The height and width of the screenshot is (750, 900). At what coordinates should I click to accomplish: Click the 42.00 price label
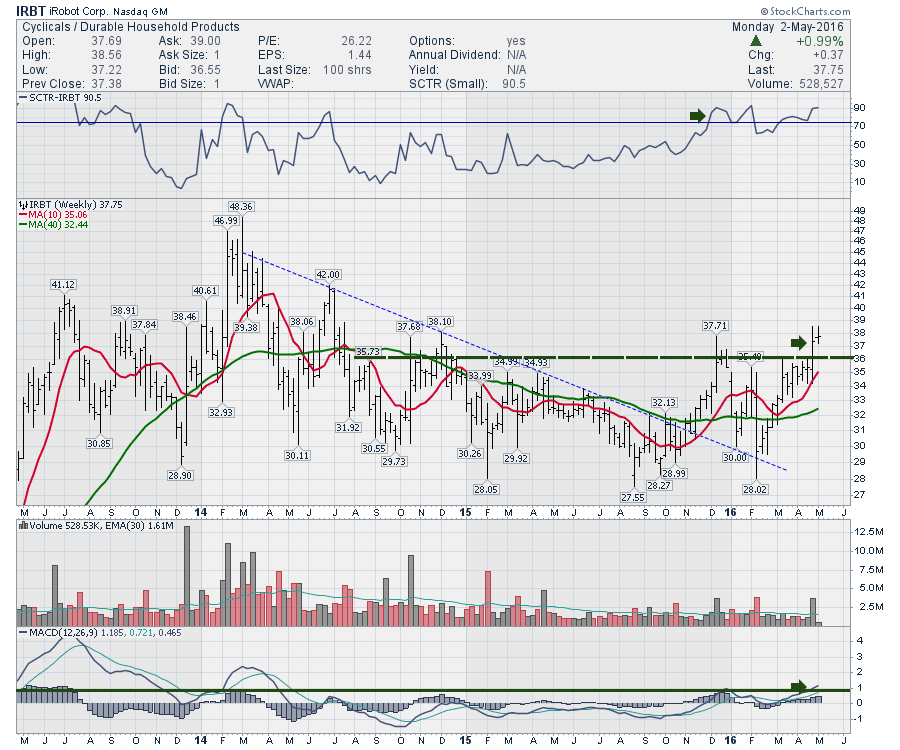pos(328,275)
